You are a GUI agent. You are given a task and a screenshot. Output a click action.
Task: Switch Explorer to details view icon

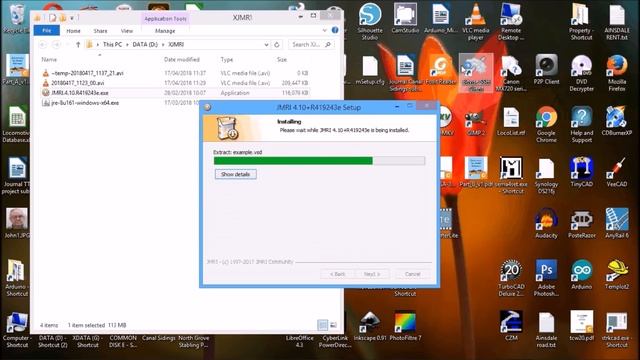pyautogui.click(x=322, y=325)
